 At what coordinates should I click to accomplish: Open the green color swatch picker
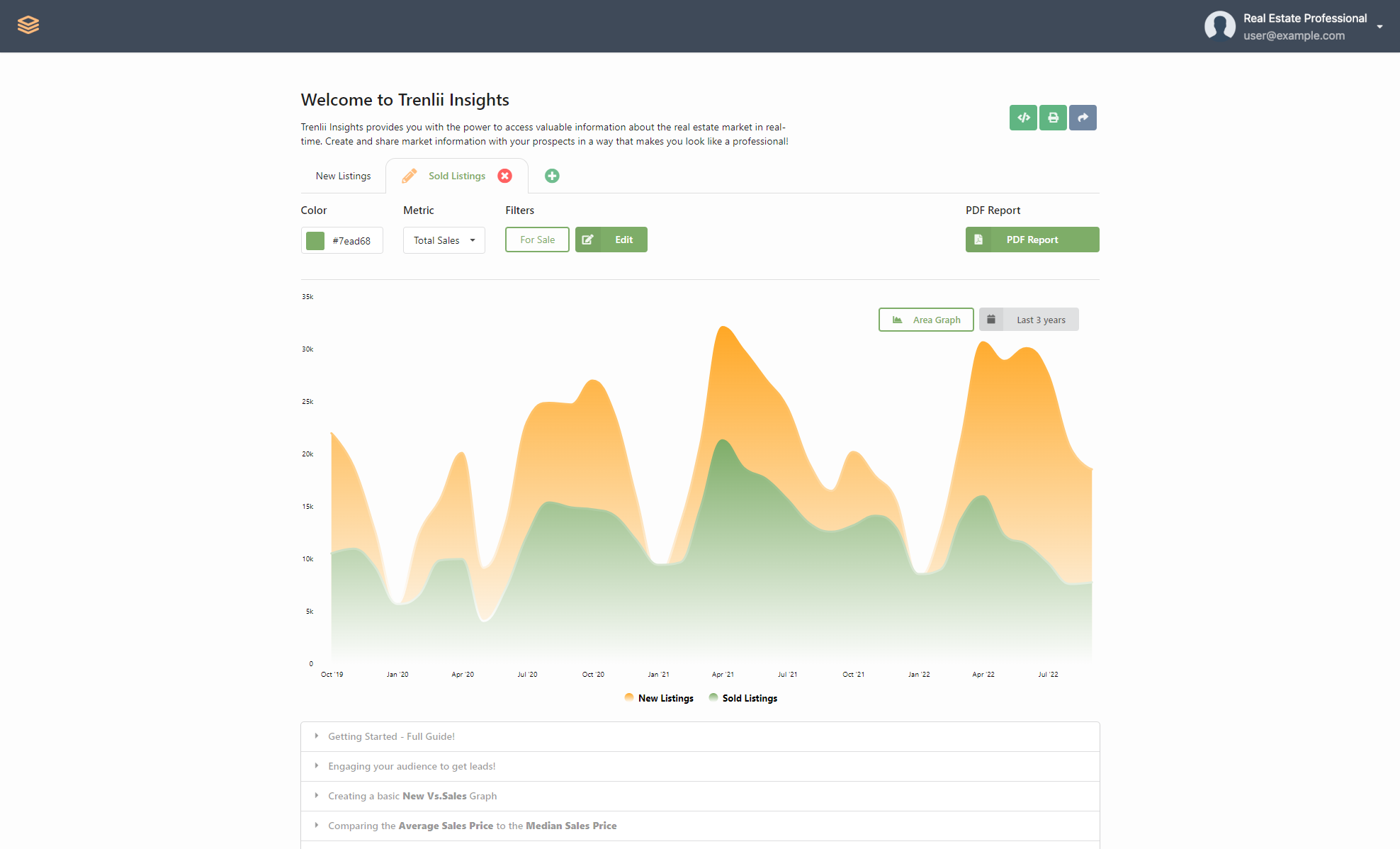click(315, 241)
